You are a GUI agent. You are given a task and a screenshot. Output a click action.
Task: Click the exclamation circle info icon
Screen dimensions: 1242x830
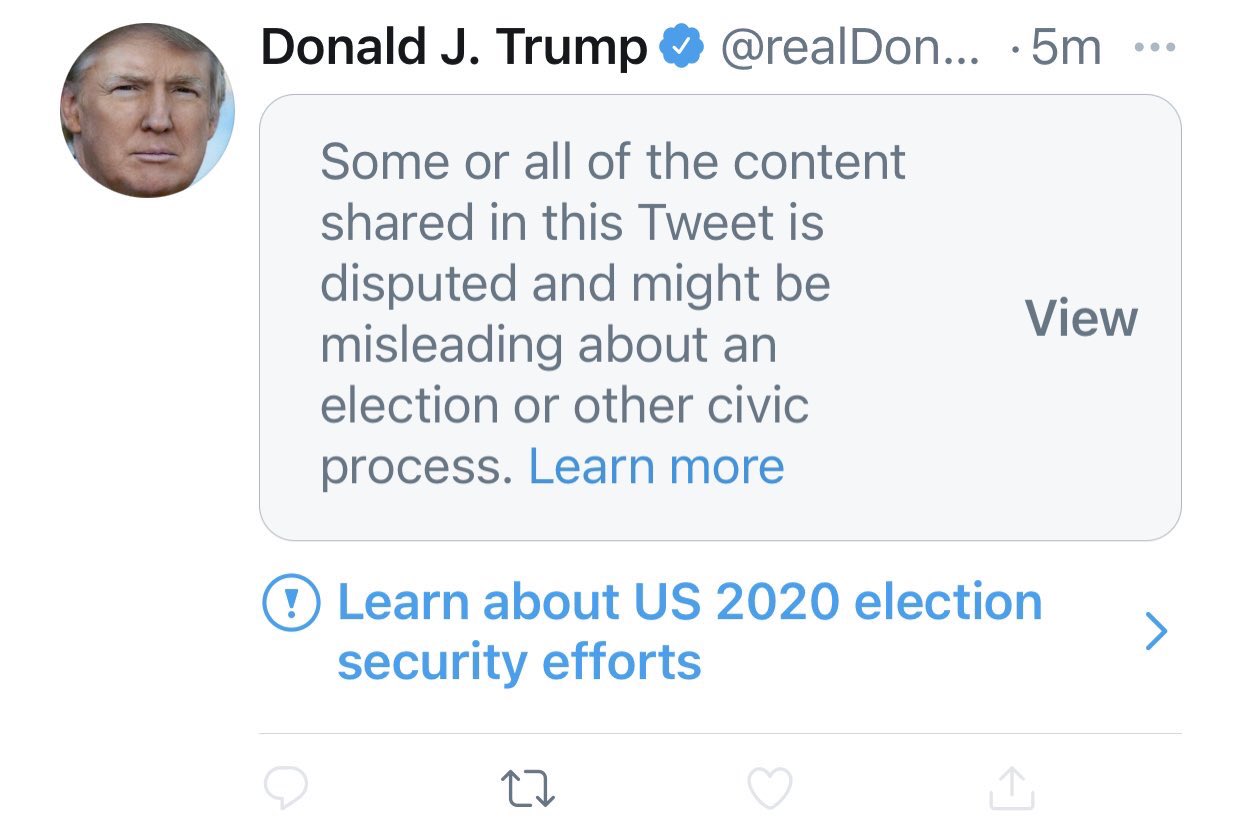pyautogui.click(x=291, y=604)
